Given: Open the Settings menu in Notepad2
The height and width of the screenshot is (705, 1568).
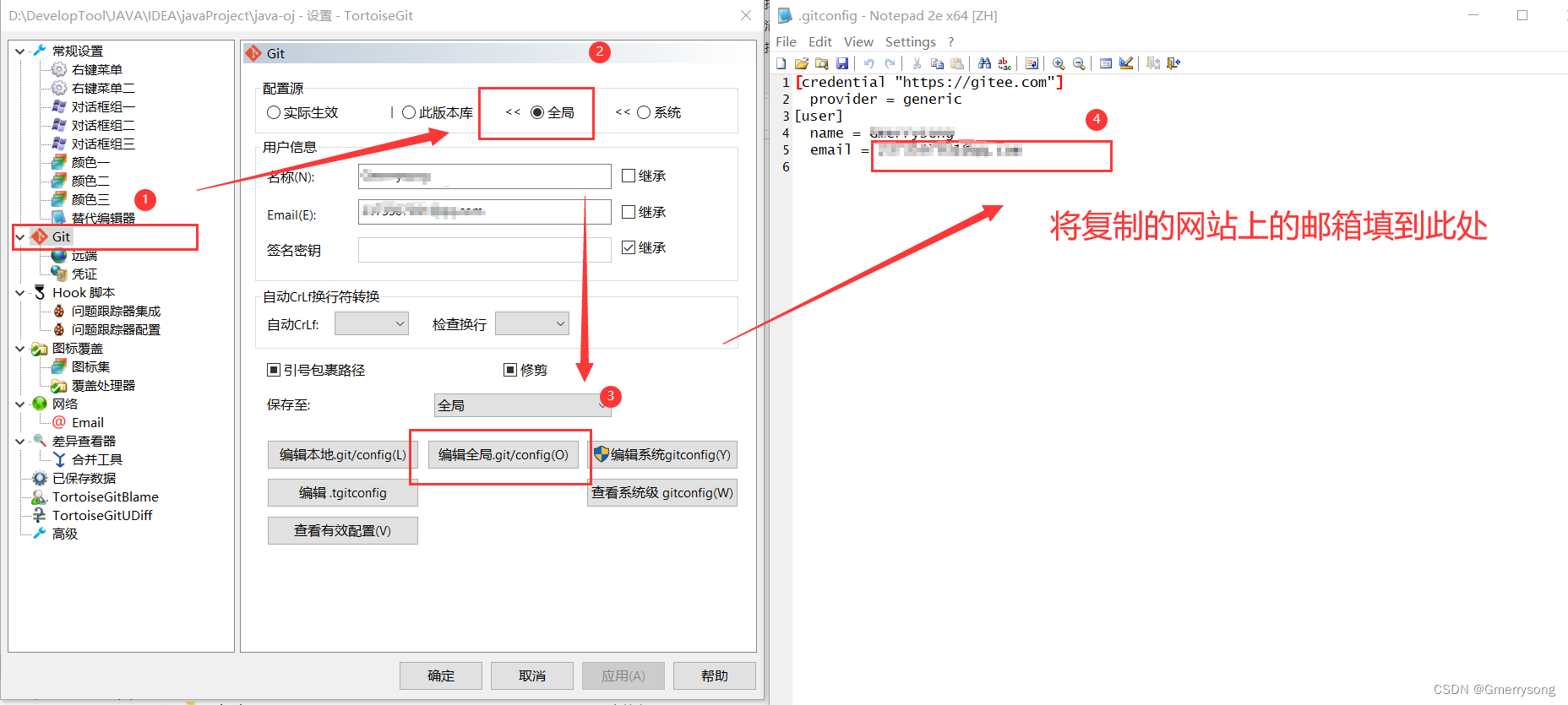Looking at the screenshot, I should [910, 41].
